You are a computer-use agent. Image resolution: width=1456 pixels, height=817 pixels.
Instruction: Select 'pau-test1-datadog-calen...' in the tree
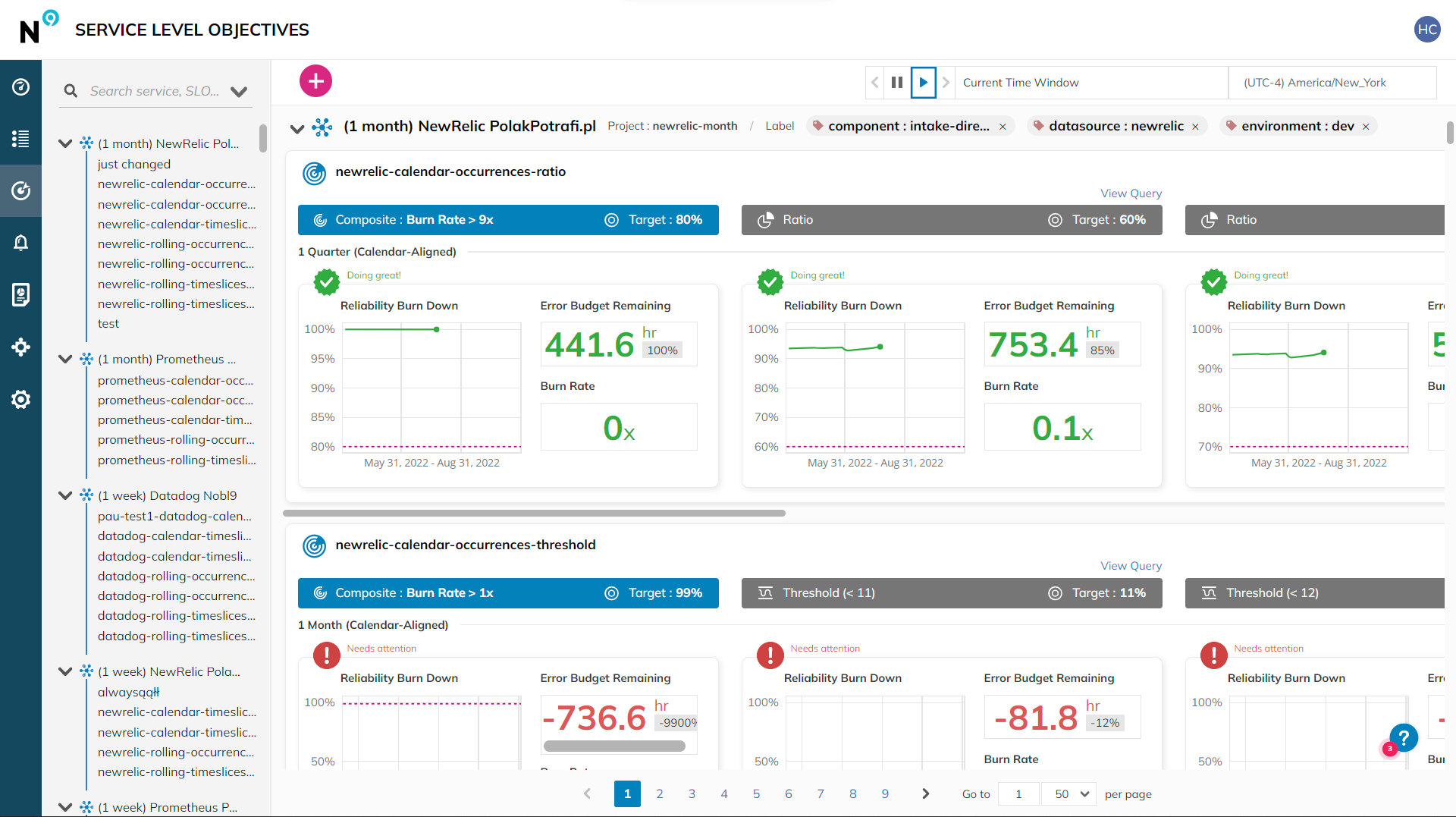click(x=175, y=516)
